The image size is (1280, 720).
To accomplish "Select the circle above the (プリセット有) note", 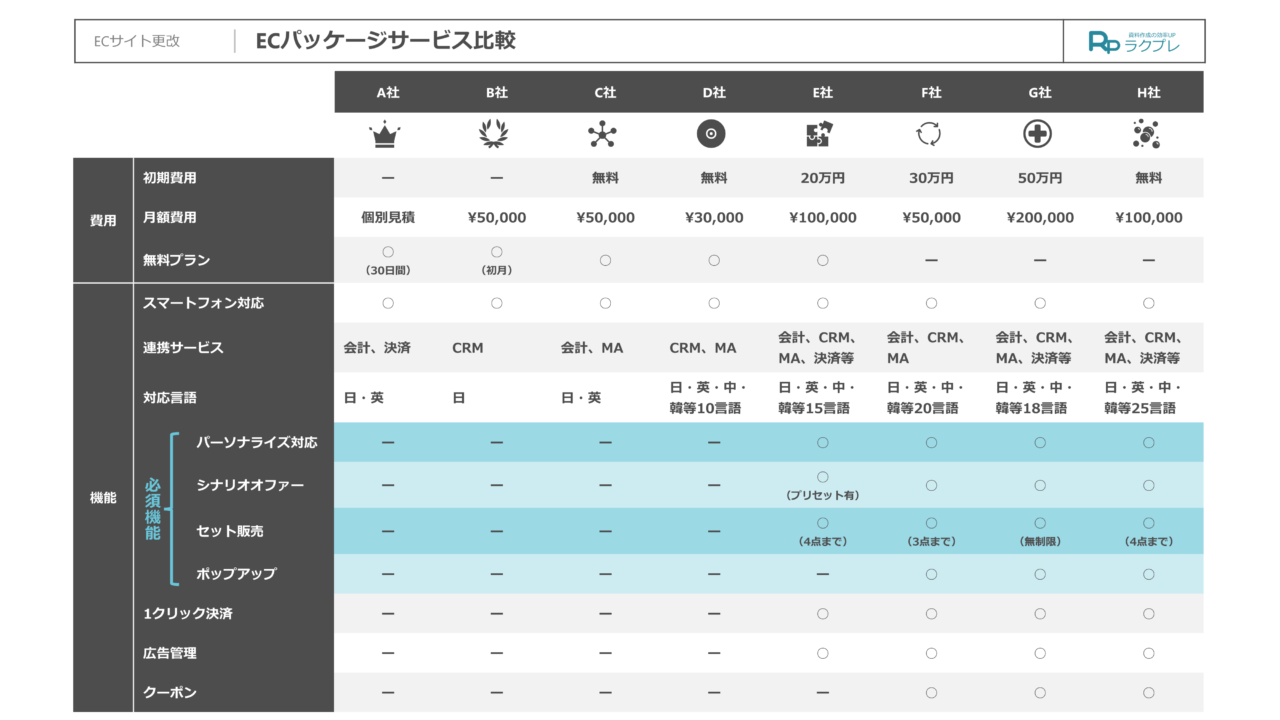I will (822, 477).
